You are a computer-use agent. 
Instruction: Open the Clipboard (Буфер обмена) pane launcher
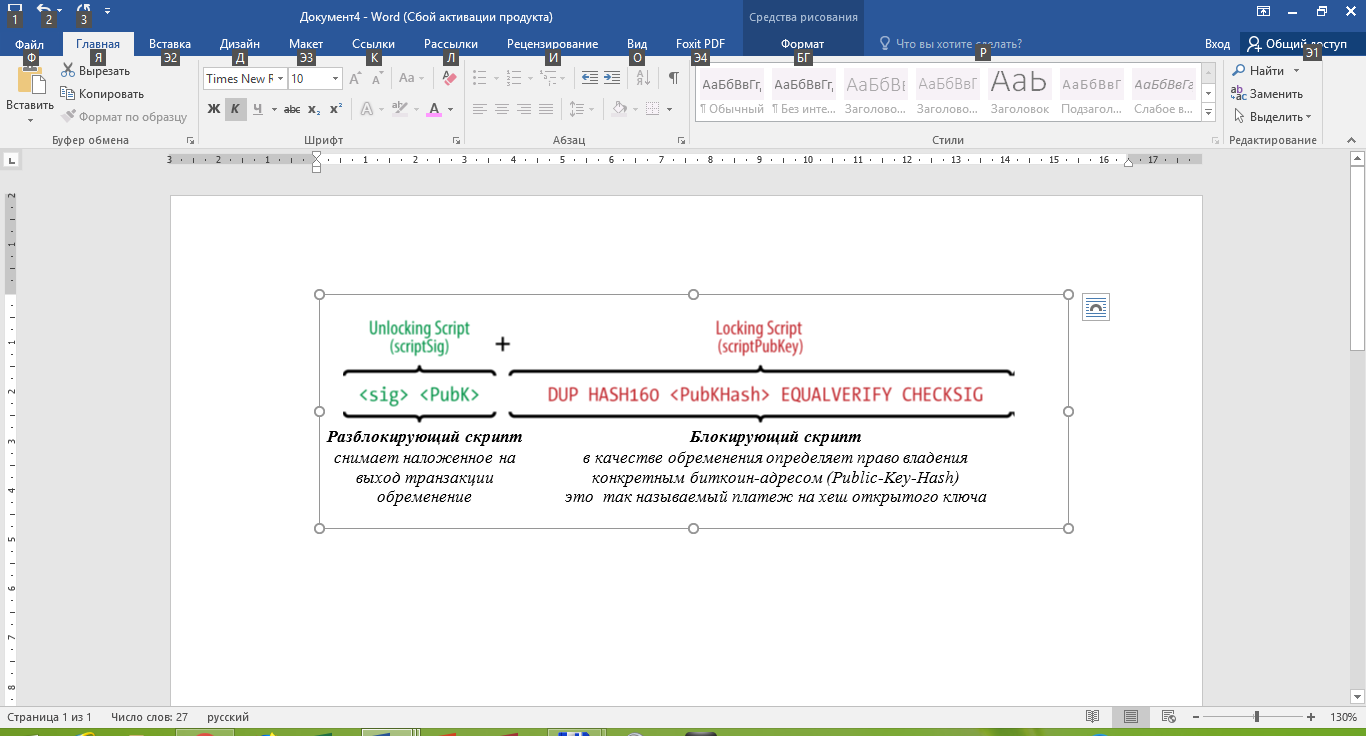pyautogui.click(x=190, y=141)
